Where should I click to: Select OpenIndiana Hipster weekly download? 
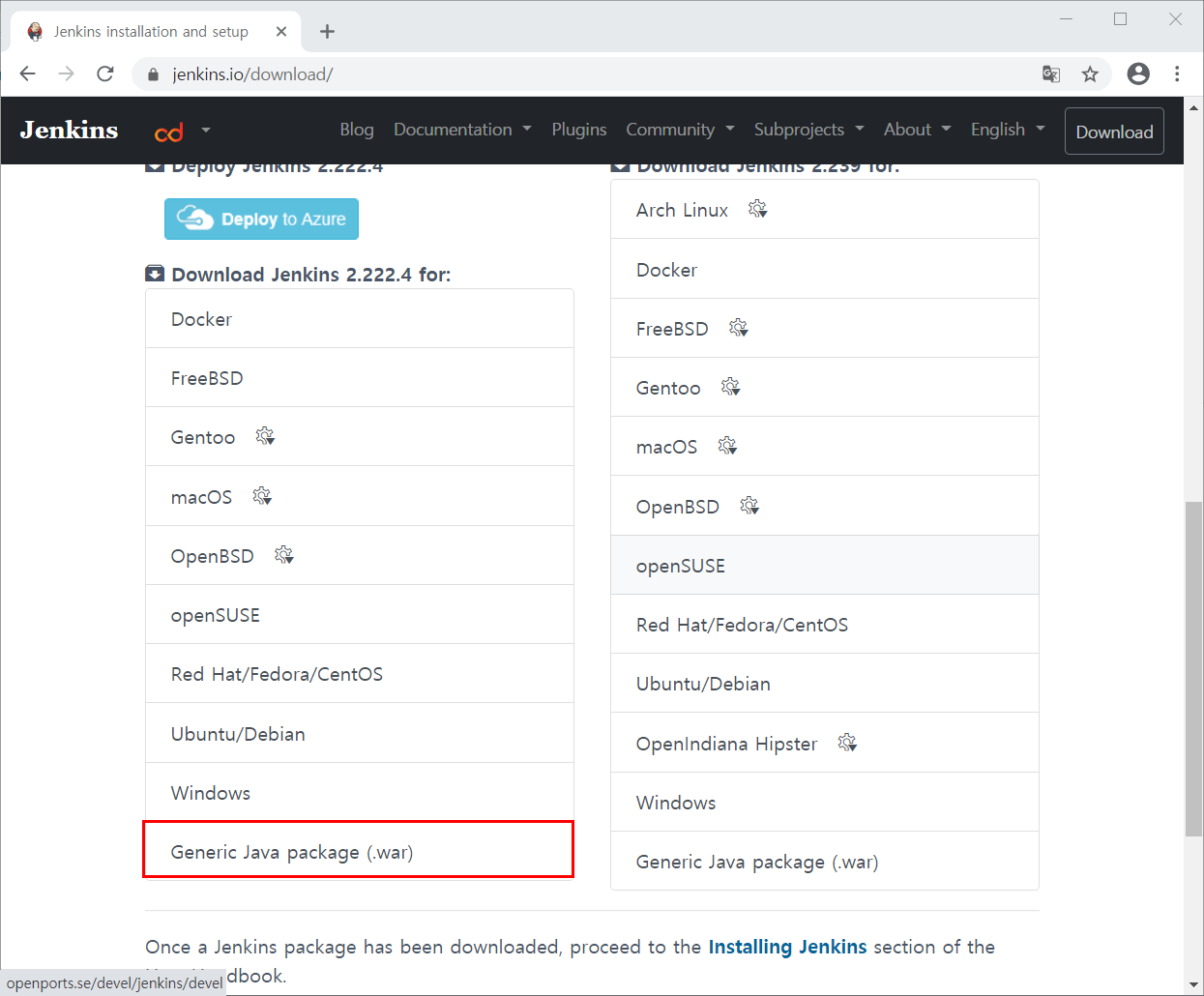825,744
